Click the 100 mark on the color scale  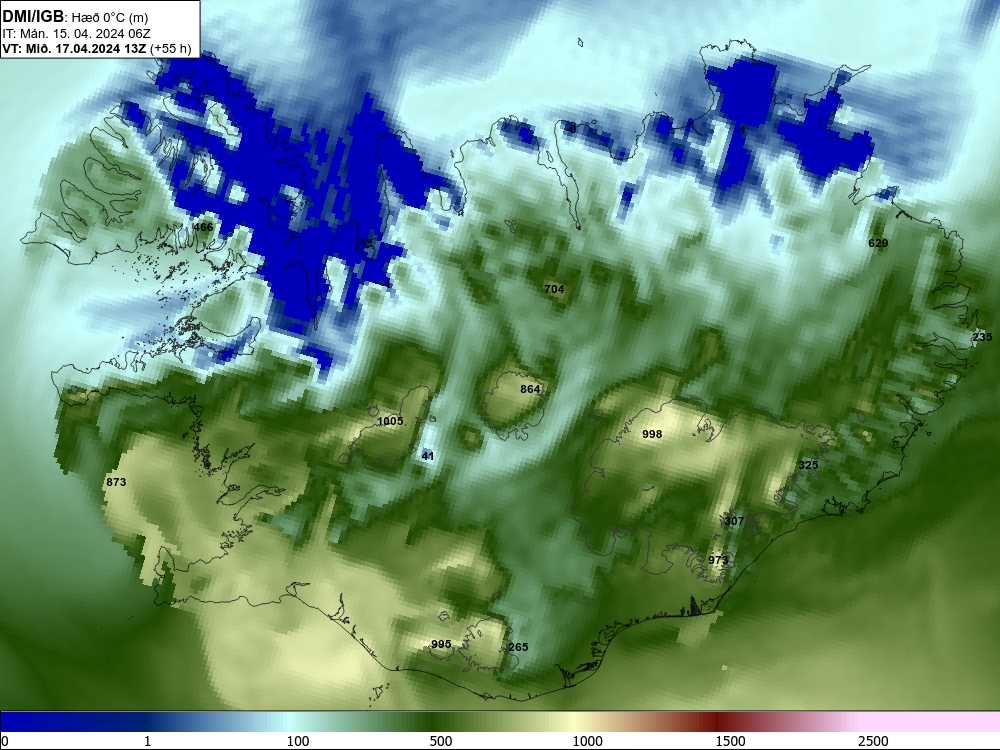(298, 741)
